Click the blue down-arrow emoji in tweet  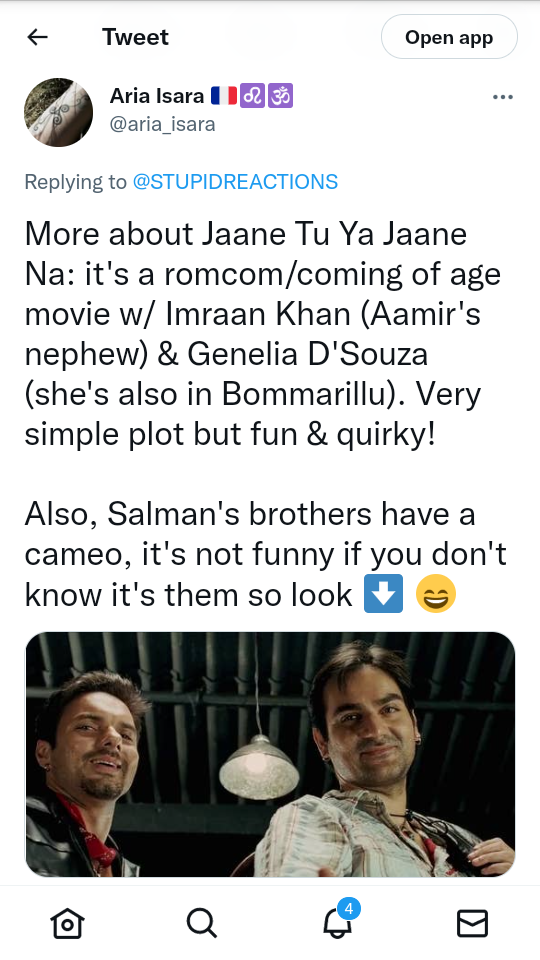pos(383,594)
